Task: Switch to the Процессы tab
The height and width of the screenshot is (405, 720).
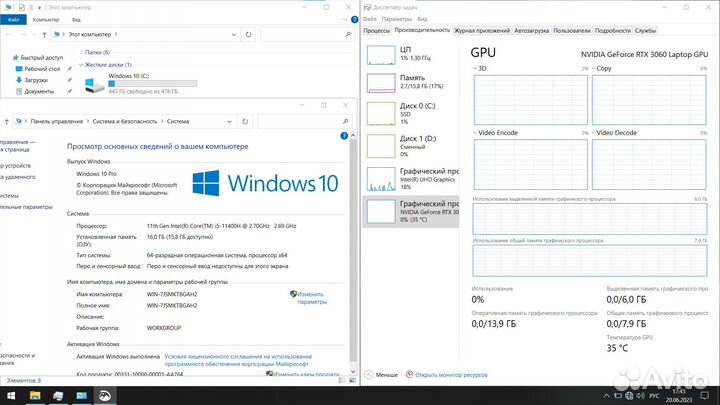Action: pyautogui.click(x=377, y=31)
